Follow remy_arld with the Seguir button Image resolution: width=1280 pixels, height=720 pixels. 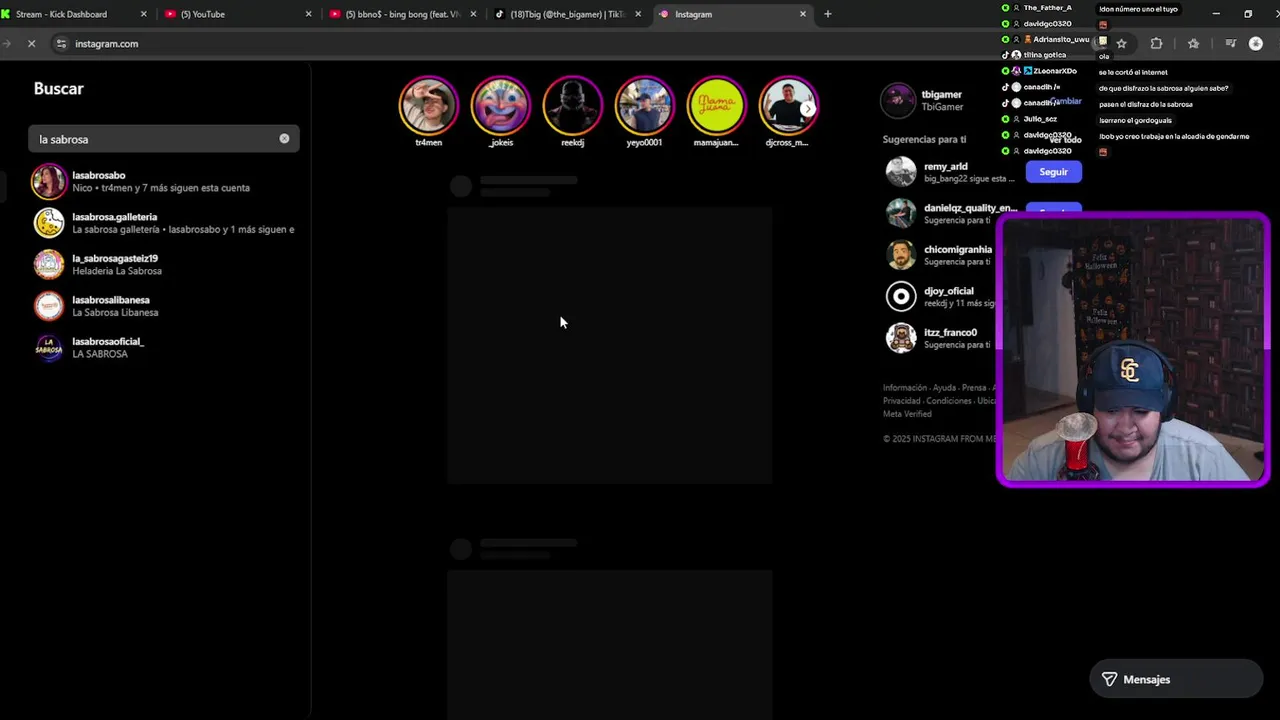pyautogui.click(x=1053, y=172)
